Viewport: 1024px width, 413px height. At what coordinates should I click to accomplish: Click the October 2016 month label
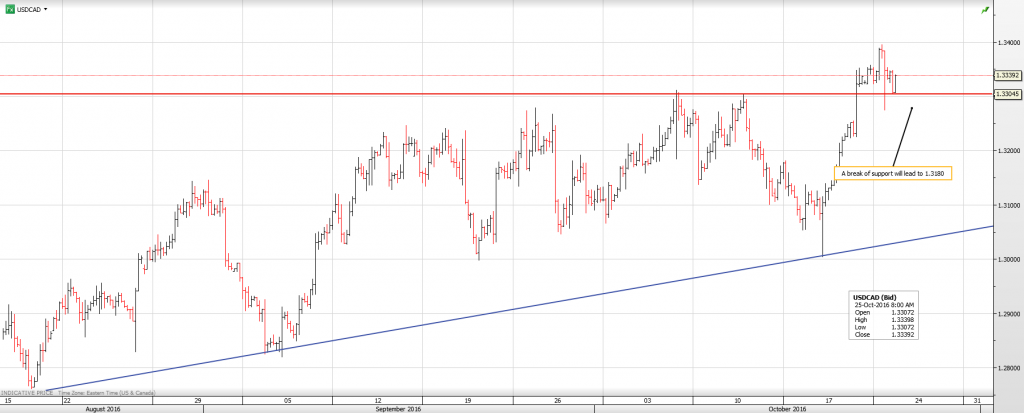click(786, 409)
